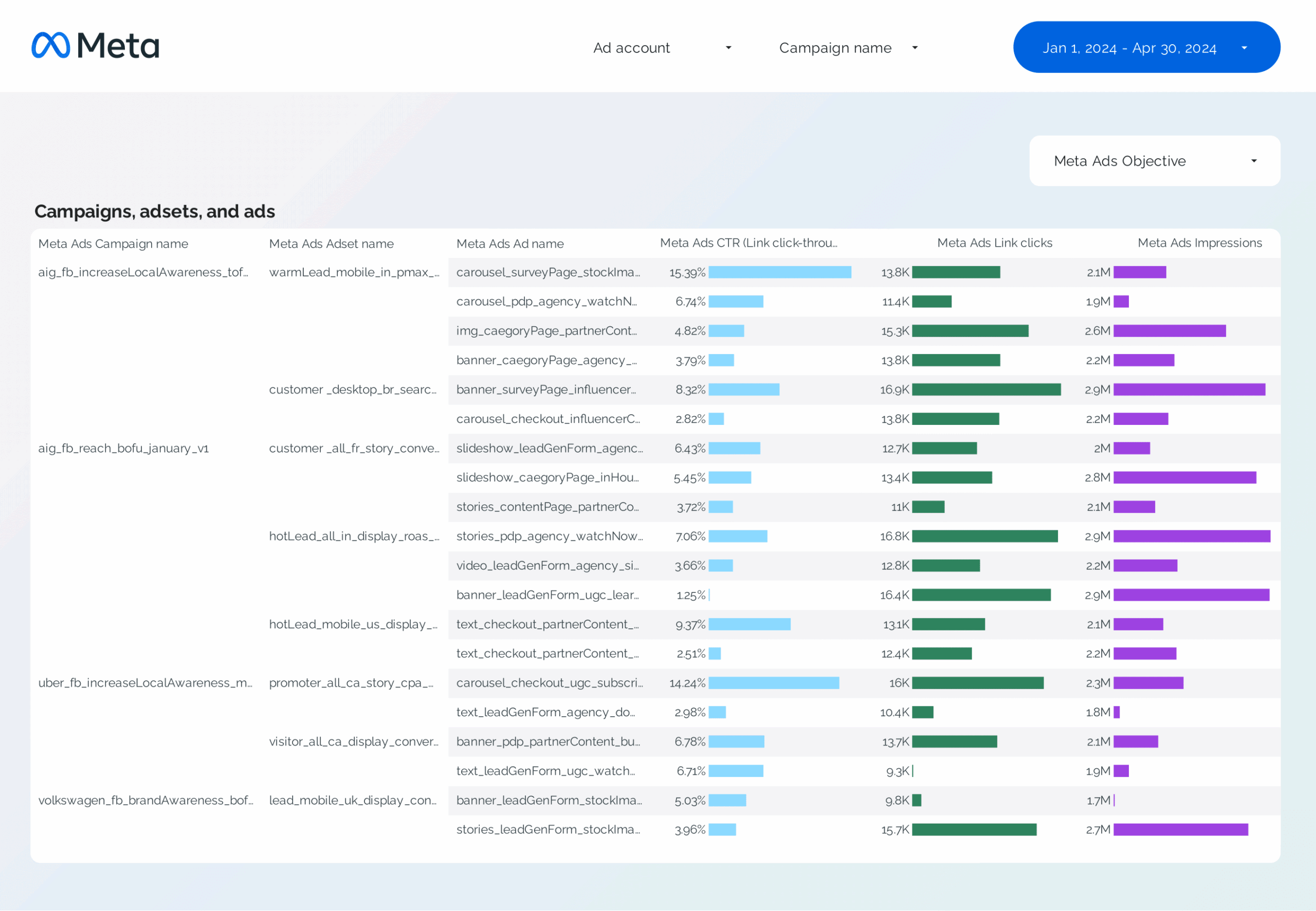This screenshot has height=911, width=1316.
Task: Click the Meta logo
Action: pos(95,46)
